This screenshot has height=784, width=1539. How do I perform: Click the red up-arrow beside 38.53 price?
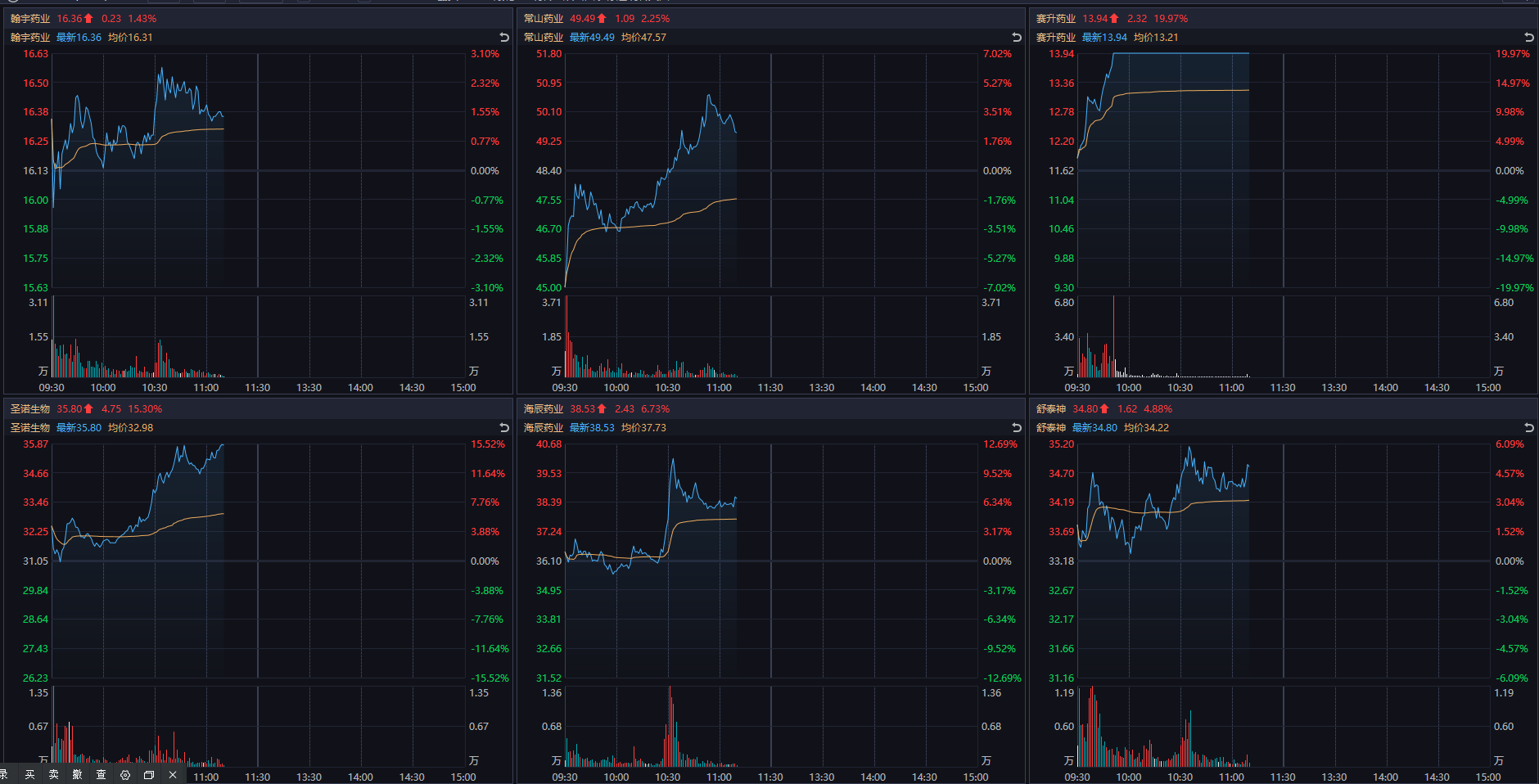tap(602, 409)
